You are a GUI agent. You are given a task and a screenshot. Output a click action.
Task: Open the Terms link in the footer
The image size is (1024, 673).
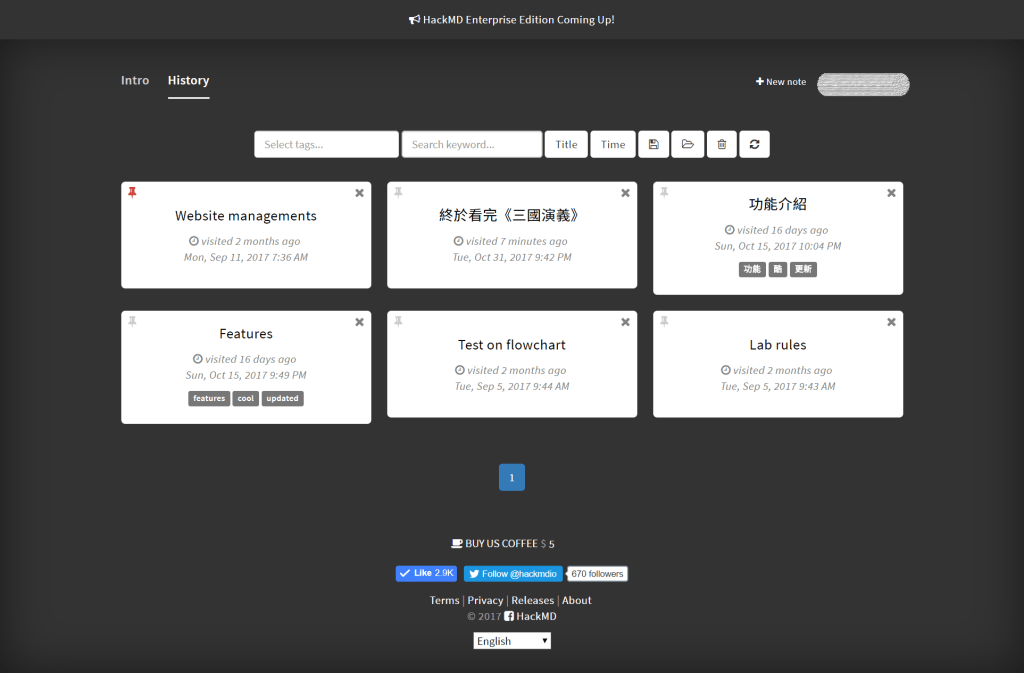pyautogui.click(x=444, y=600)
